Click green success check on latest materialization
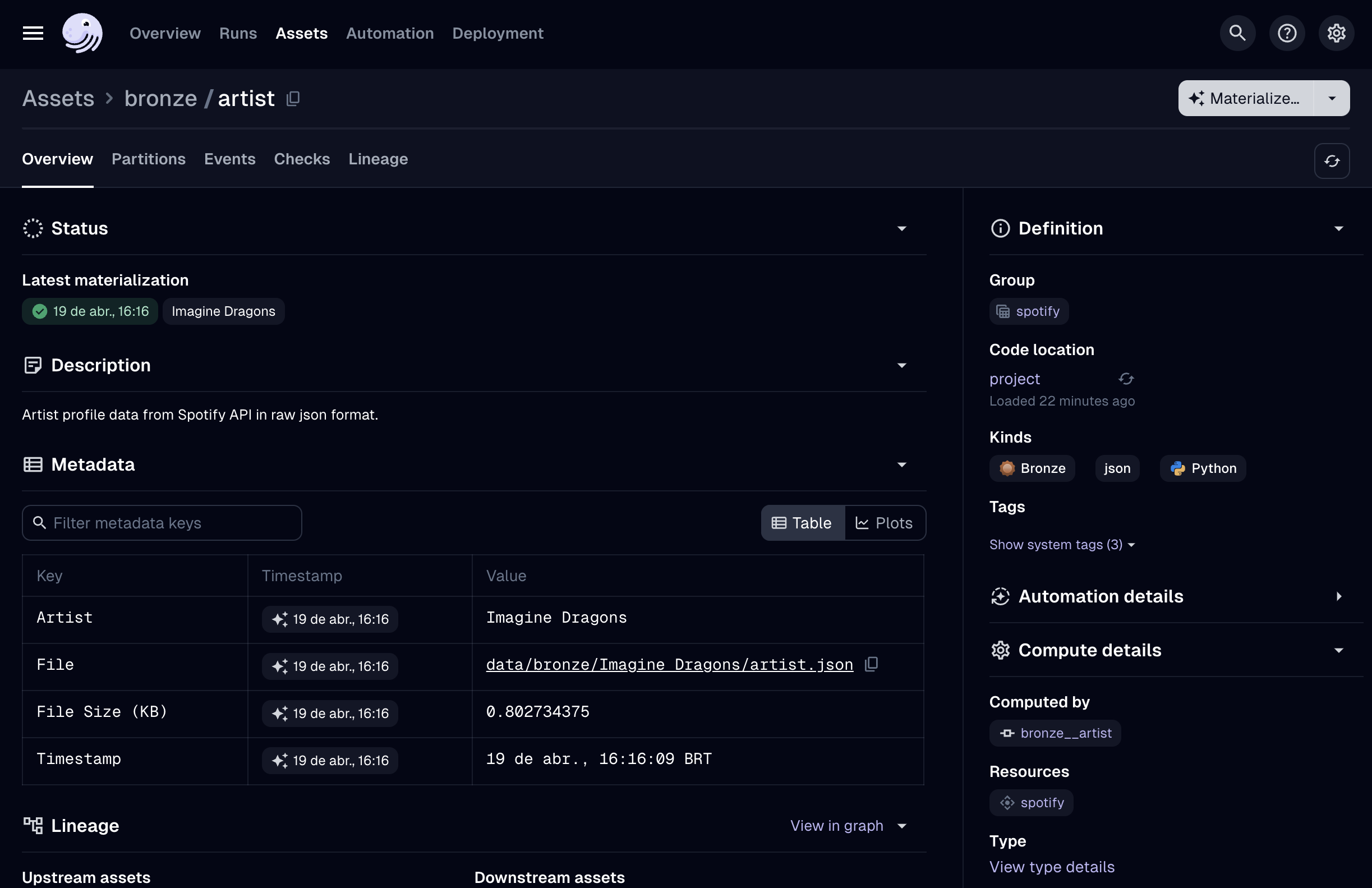The image size is (1372, 888). click(40, 311)
